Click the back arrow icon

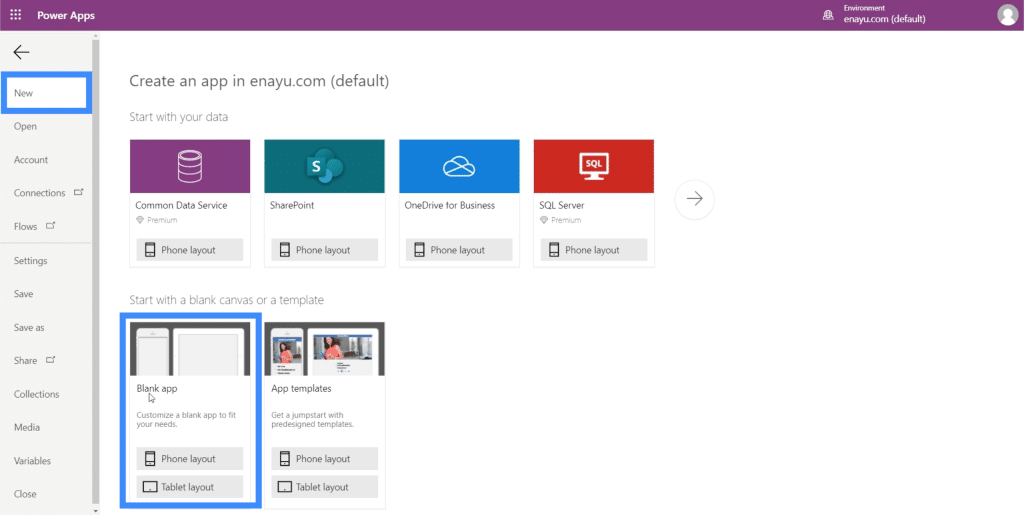coord(22,52)
